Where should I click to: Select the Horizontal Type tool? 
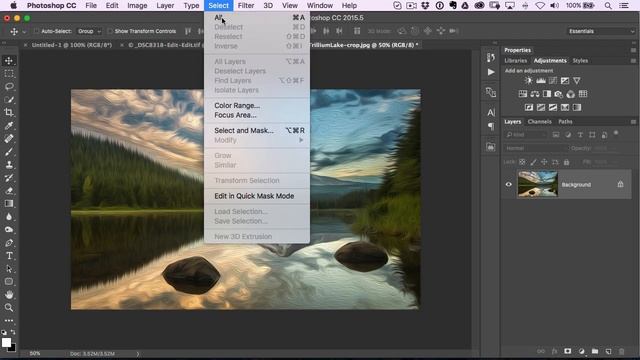pyautogui.click(x=9, y=256)
